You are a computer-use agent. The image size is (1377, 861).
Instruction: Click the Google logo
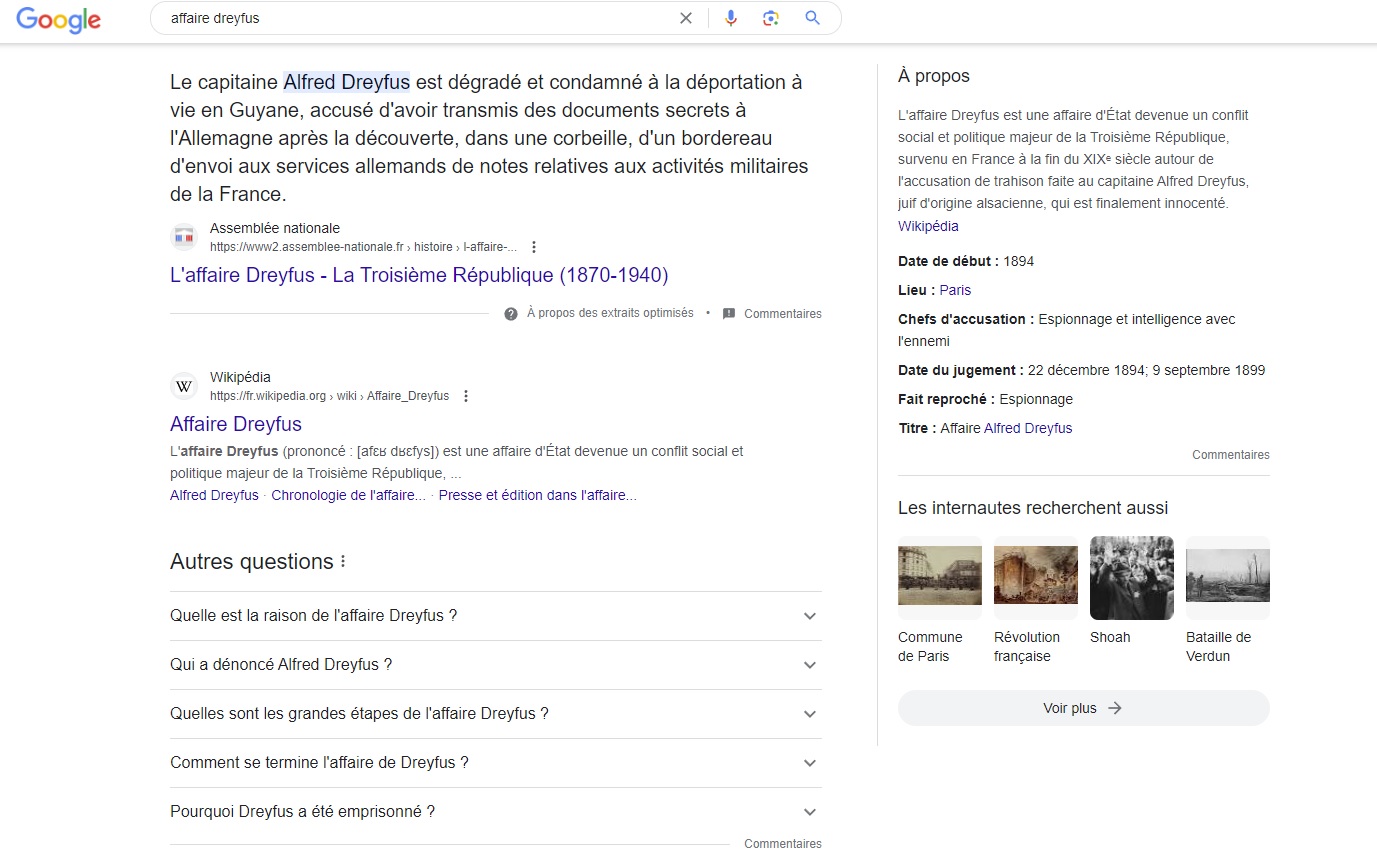tap(58, 19)
